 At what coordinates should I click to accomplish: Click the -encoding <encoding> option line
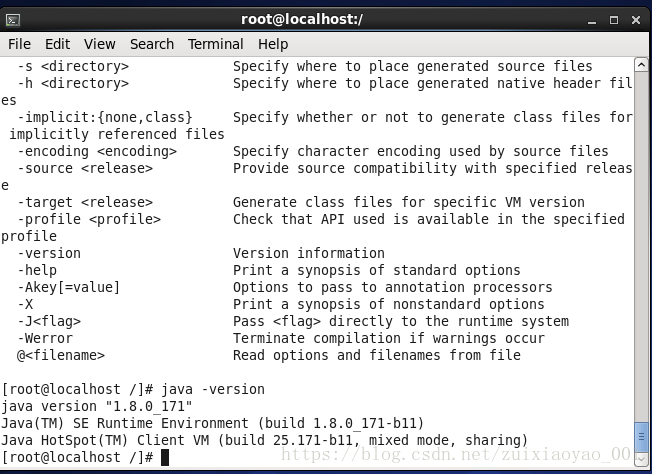click(x=97, y=151)
